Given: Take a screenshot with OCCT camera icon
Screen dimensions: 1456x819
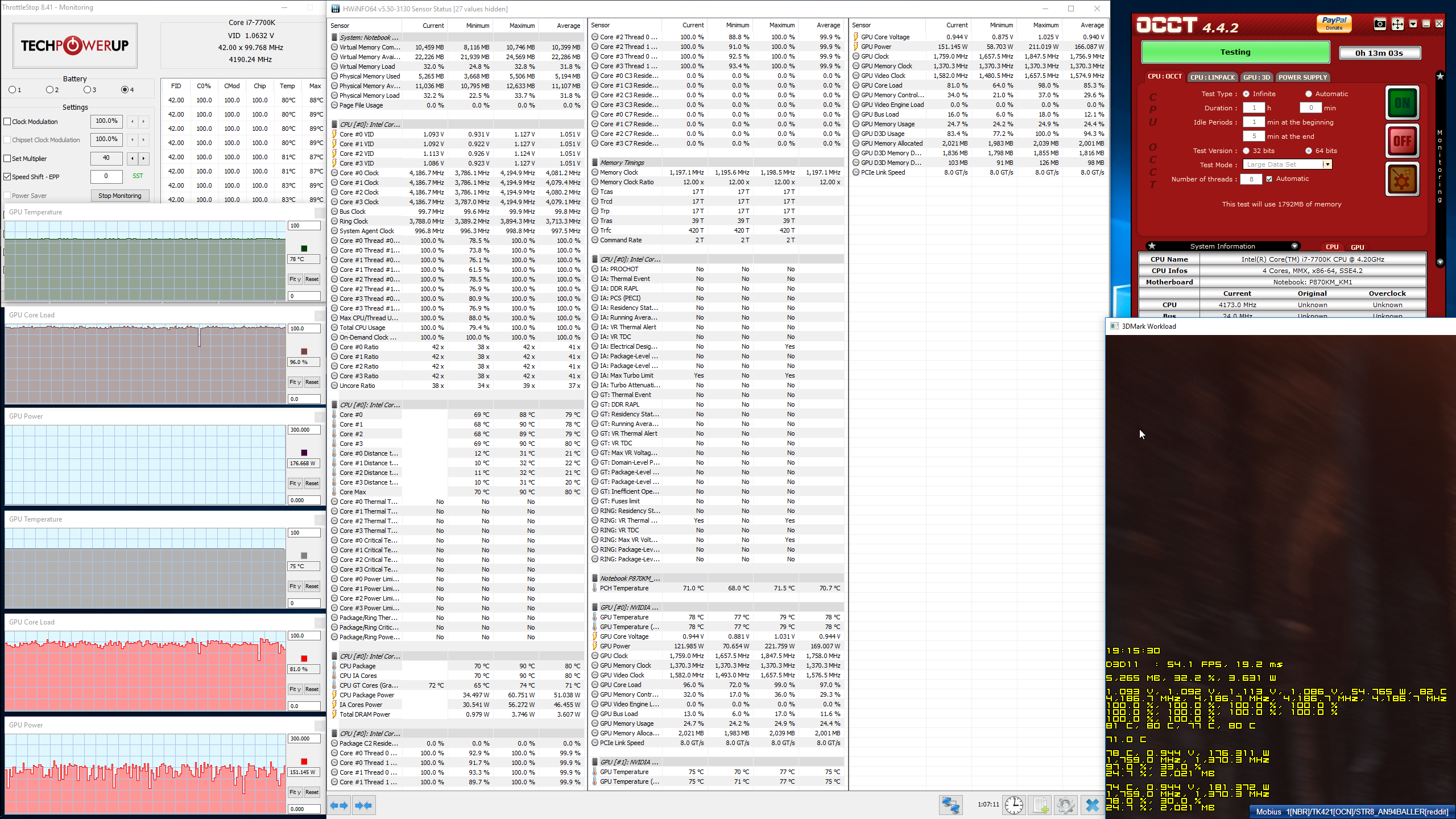Looking at the screenshot, I should [x=1380, y=24].
